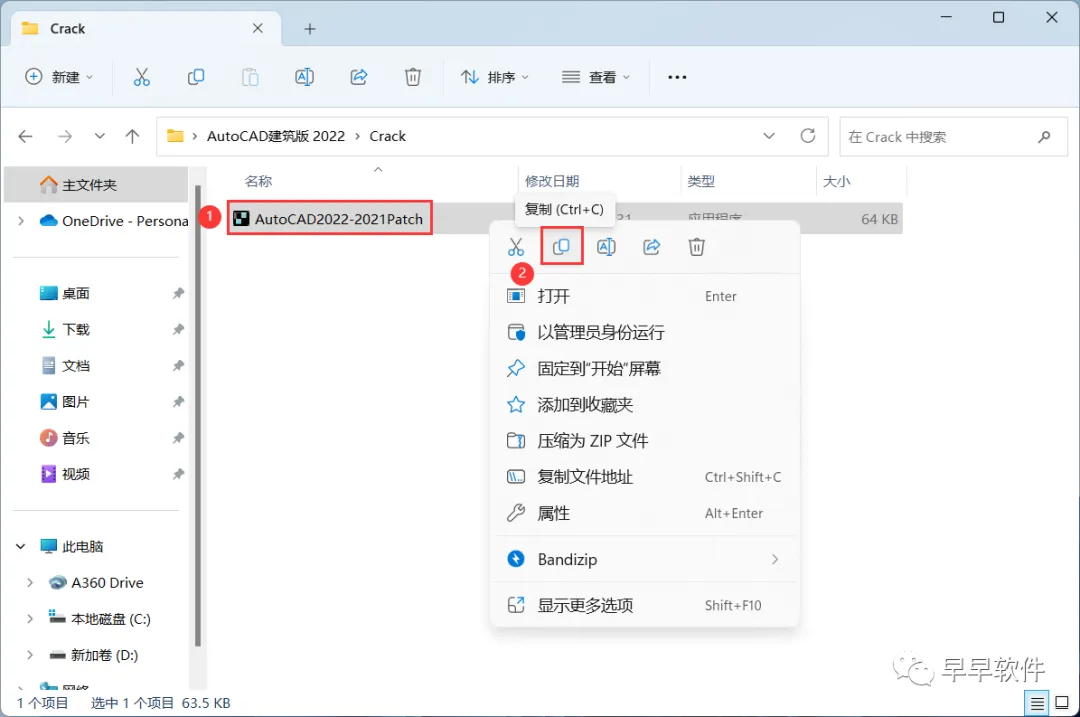
Task: Expand the A360 Drive tree node
Action: point(30,583)
